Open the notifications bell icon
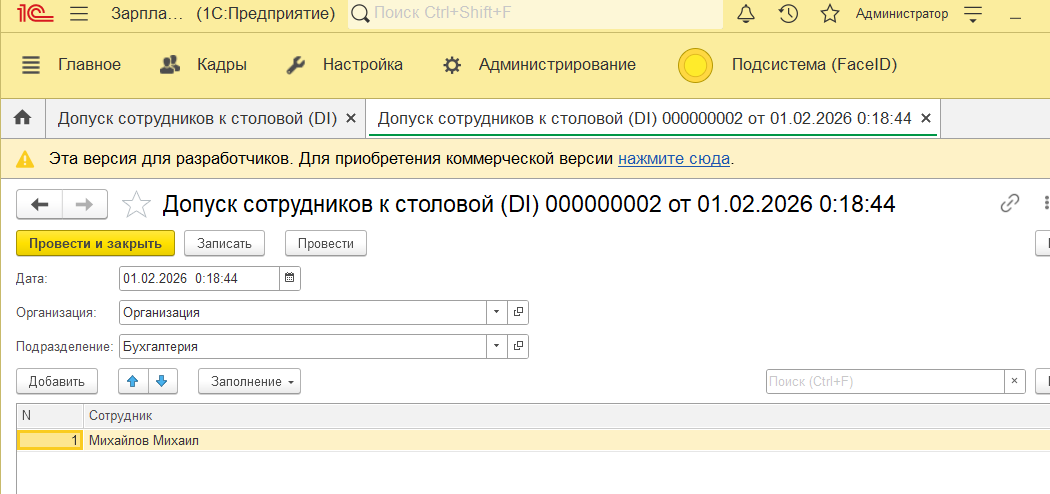 coord(746,14)
